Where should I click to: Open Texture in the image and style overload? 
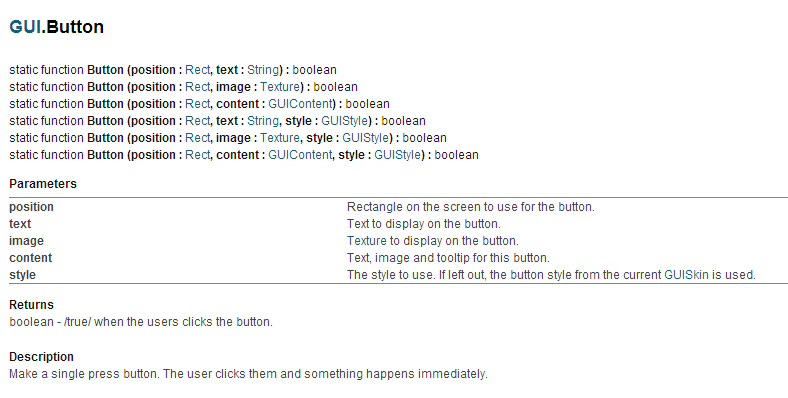tap(280, 138)
